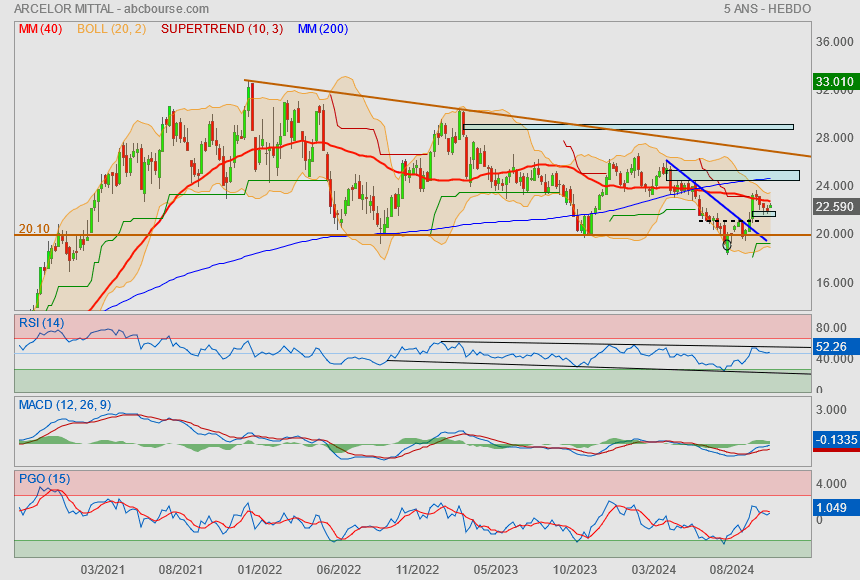Click the 28.000 price axis value
The width and height of the screenshot is (860, 580).
pos(834,138)
